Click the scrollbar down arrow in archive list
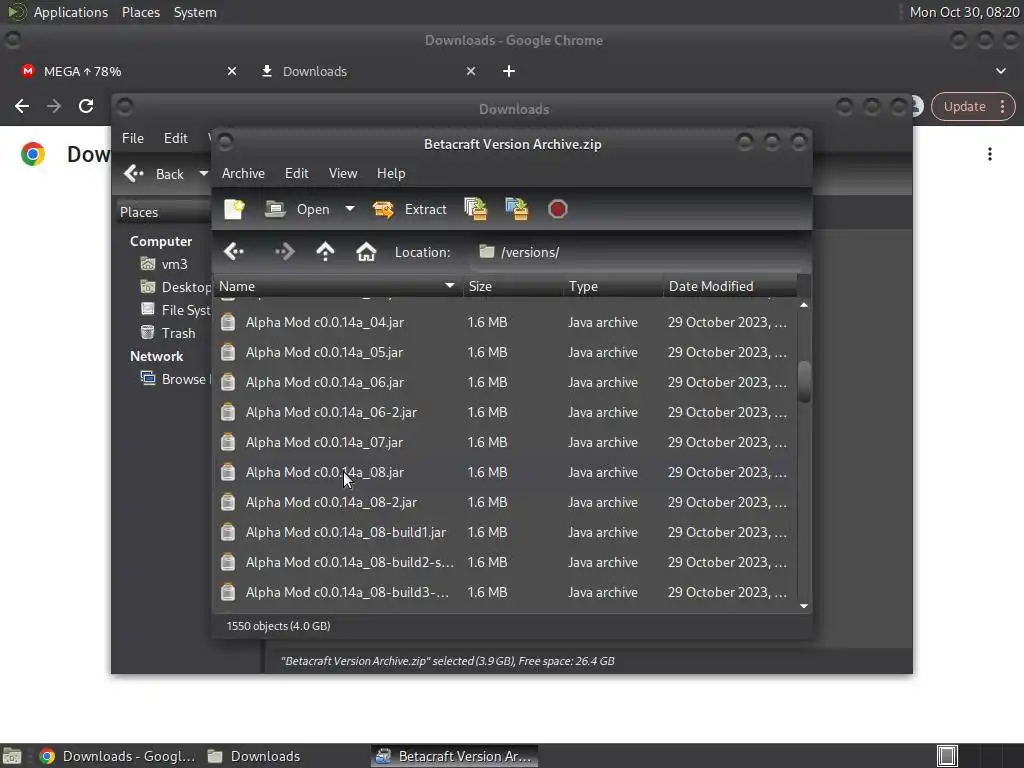1024x768 pixels. [804, 606]
